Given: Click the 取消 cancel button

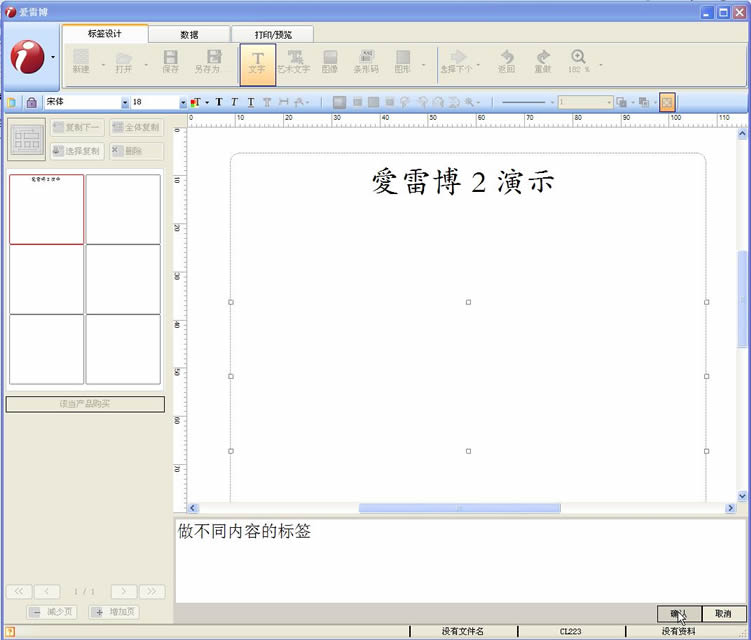Looking at the screenshot, I should click(724, 614).
